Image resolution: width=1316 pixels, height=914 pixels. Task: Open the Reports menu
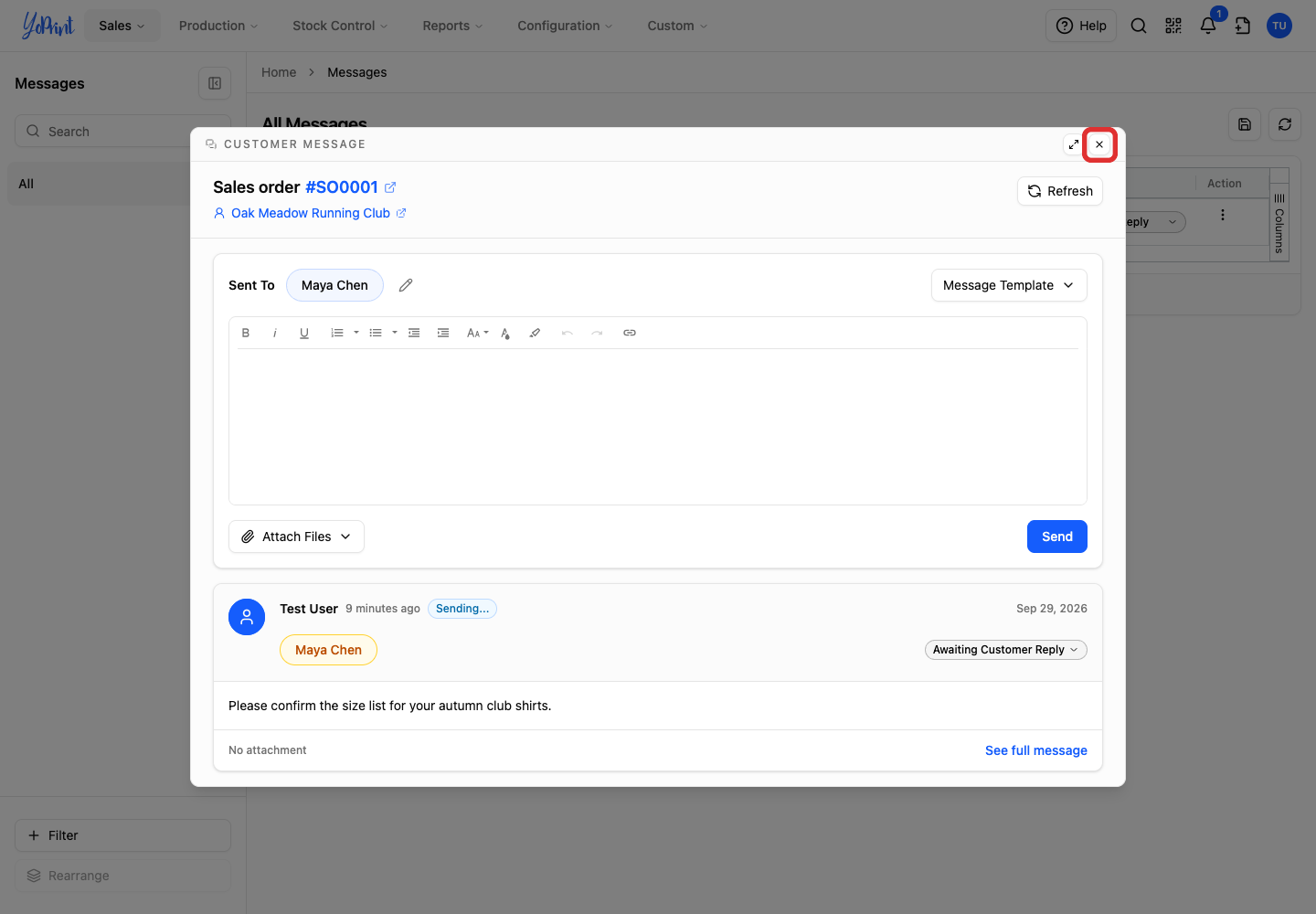pyautogui.click(x=452, y=26)
